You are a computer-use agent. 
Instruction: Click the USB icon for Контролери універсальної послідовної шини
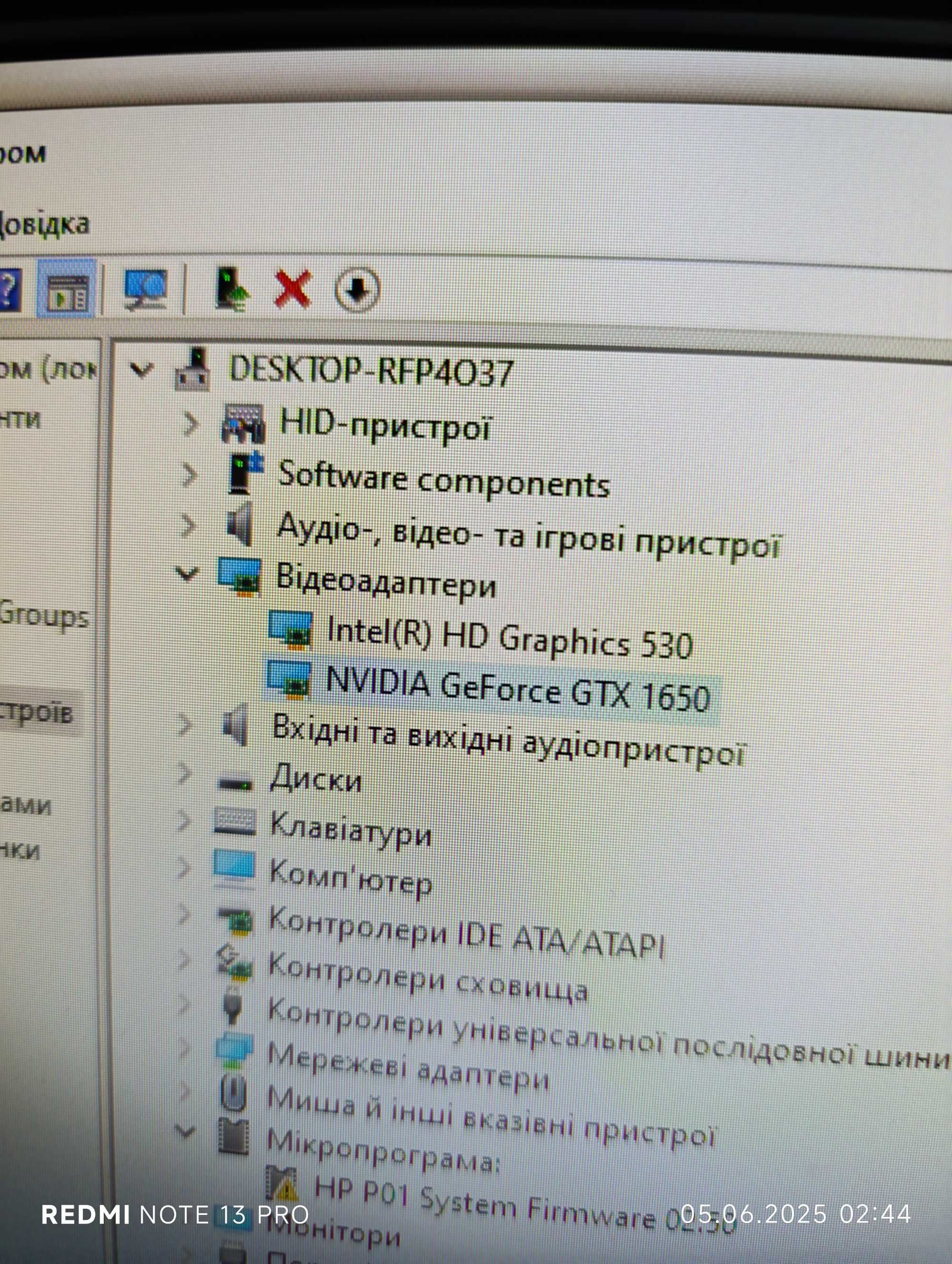coord(232,1006)
